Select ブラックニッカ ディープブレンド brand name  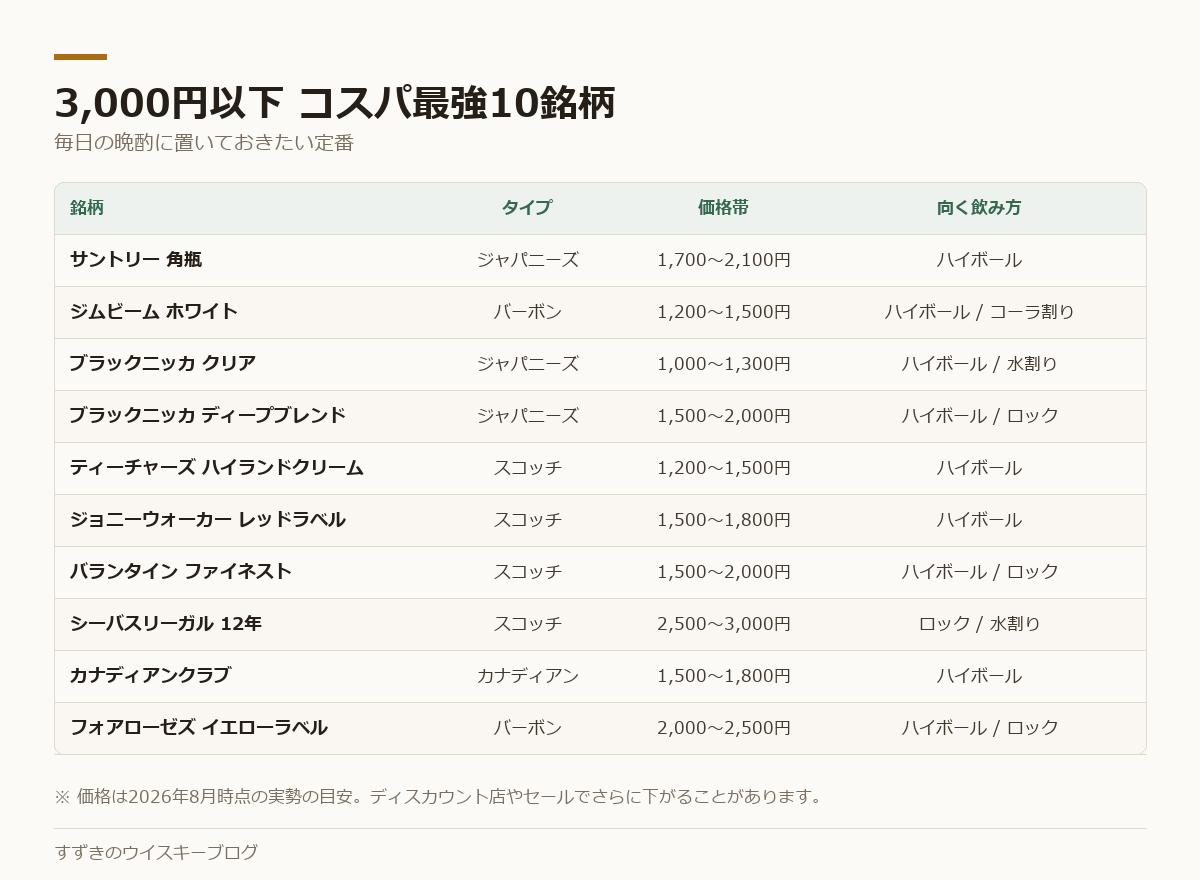tap(208, 416)
